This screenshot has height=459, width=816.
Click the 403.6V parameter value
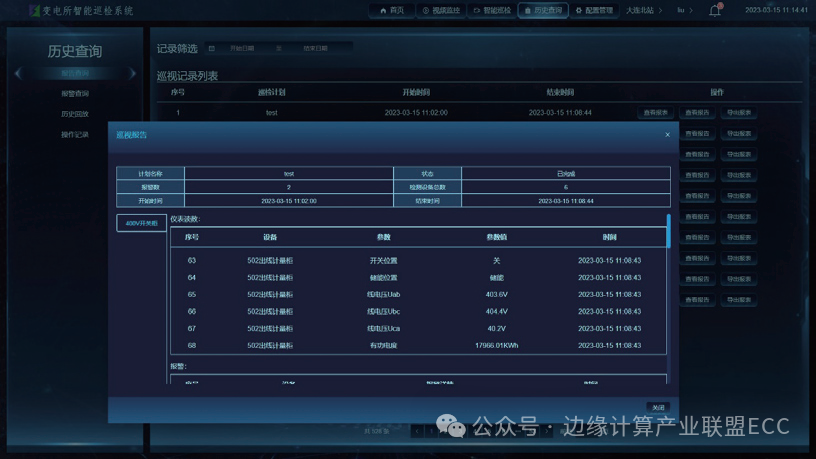[x=496, y=295]
